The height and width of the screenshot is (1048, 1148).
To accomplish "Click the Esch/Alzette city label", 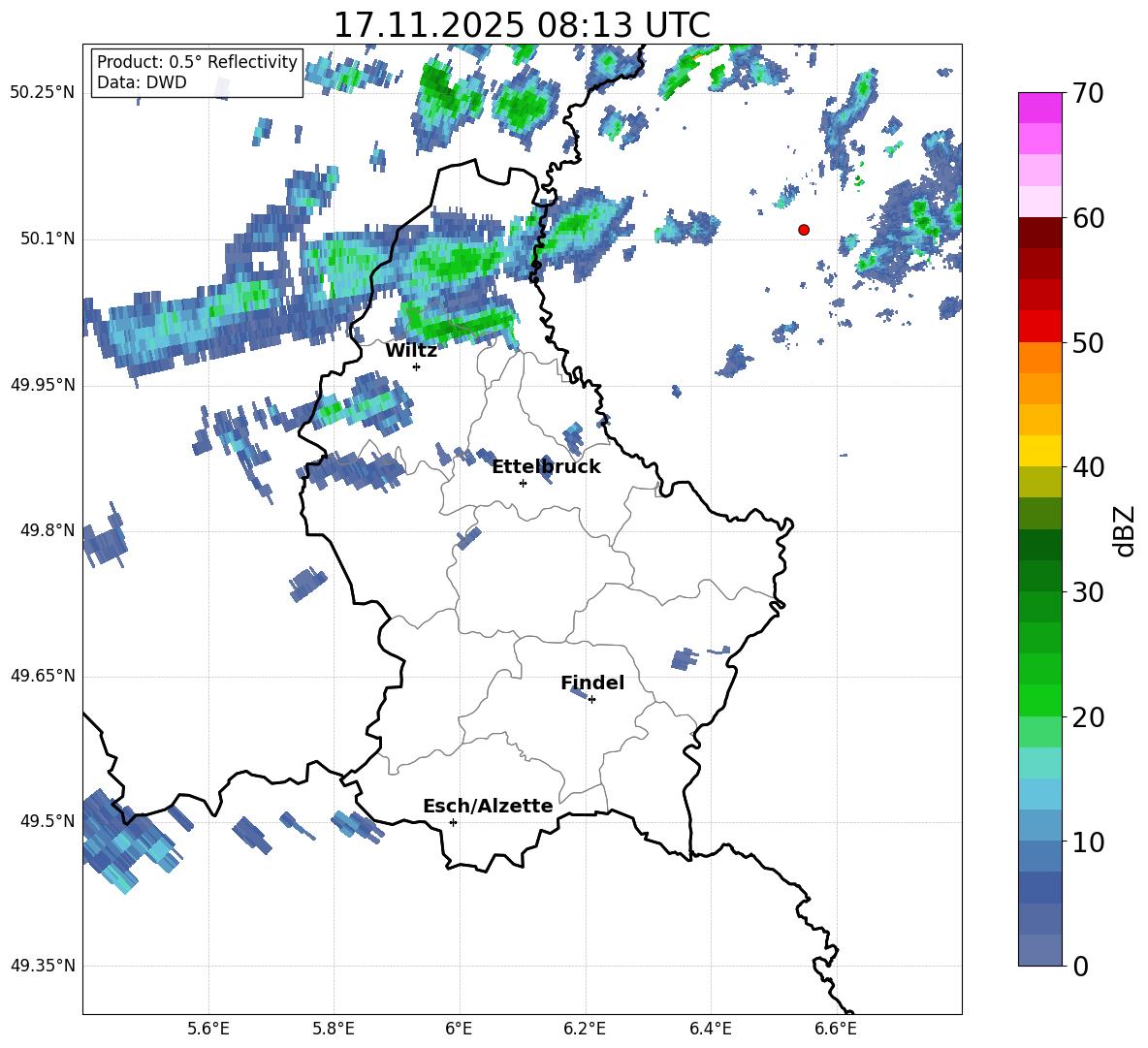I will pos(488,807).
